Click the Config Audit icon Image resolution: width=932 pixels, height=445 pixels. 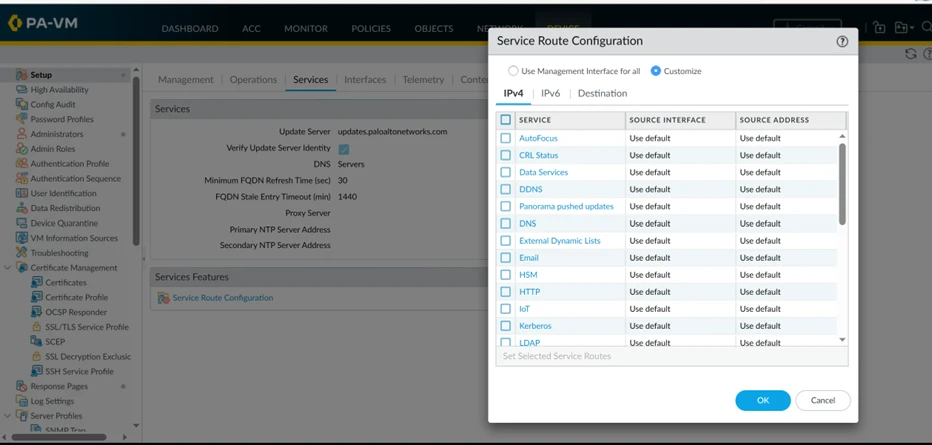click(21, 105)
